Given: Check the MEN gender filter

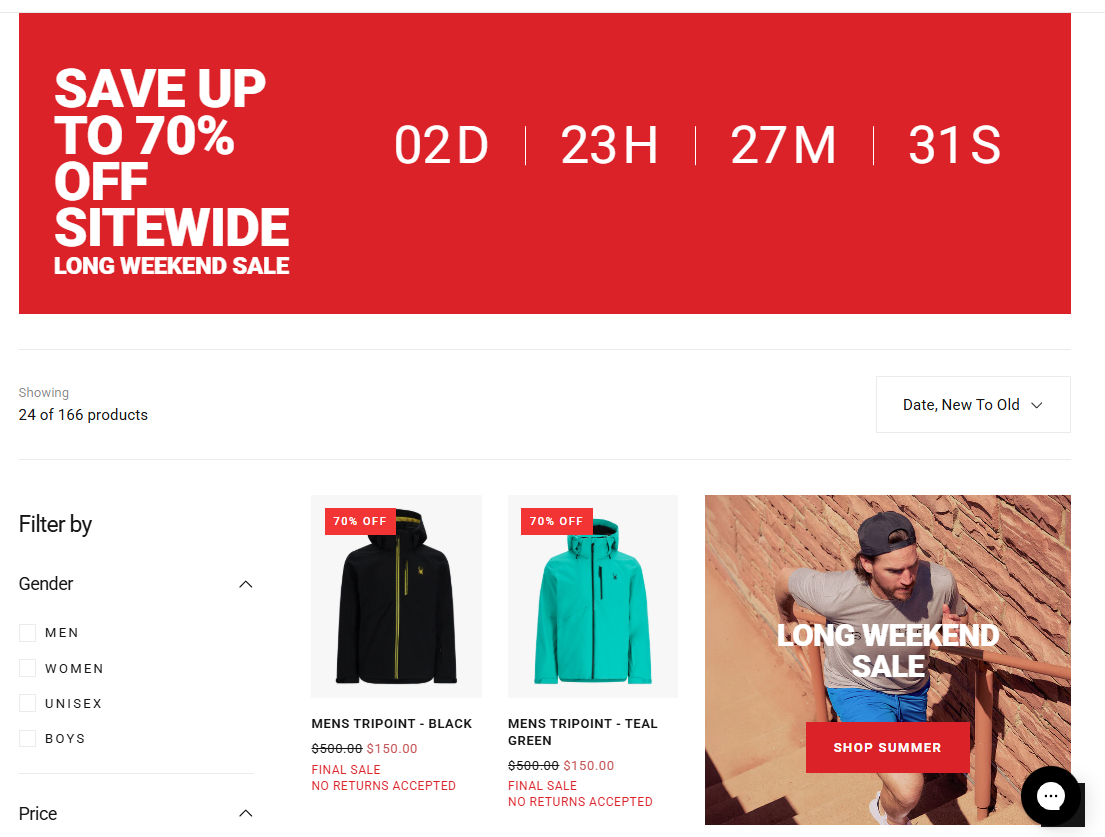Looking at the screenshot, I should point(27,633).
